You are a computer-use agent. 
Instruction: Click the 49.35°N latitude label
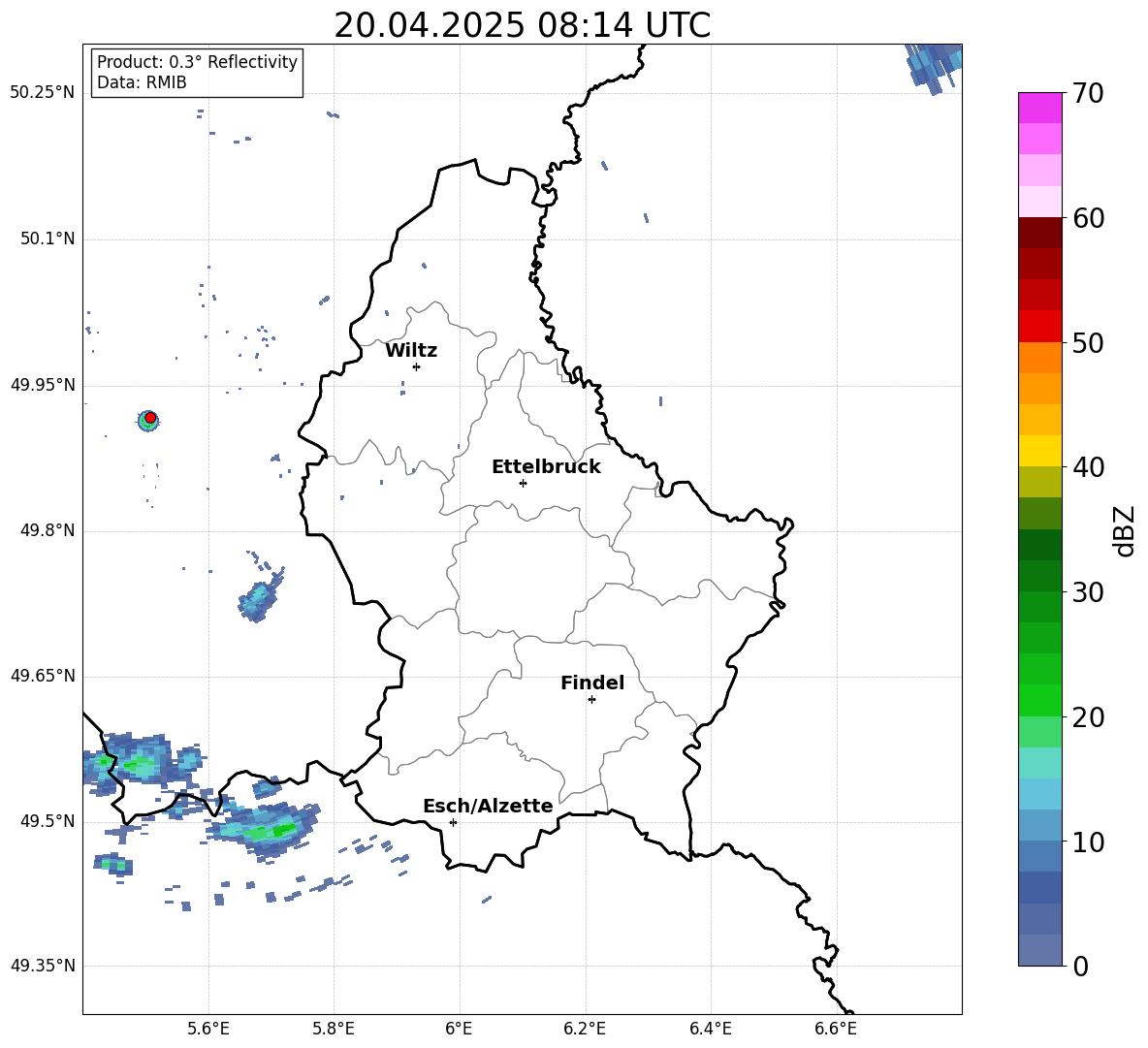point(43,966)
